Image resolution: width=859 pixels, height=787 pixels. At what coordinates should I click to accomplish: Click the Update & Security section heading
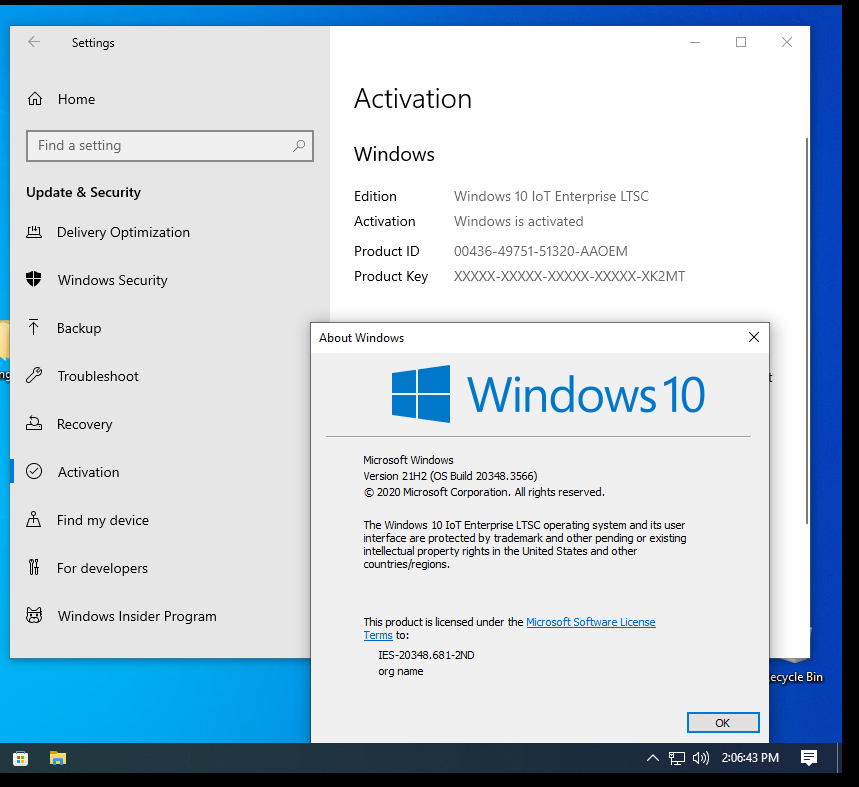pos(83,192)
